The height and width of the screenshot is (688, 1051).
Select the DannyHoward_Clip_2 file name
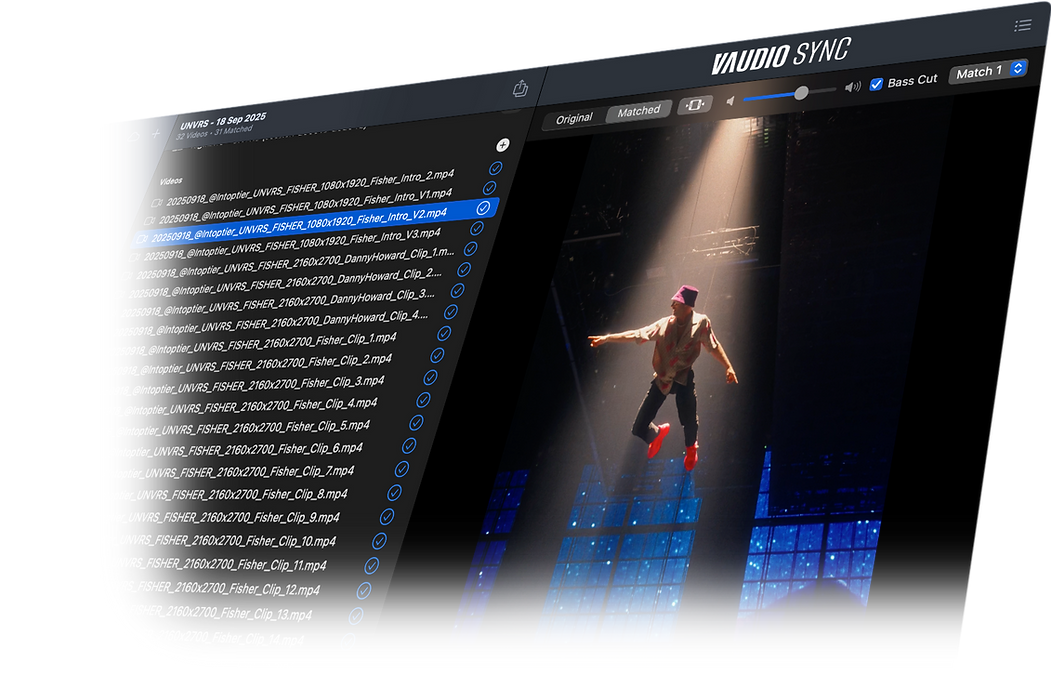(286, 284)
